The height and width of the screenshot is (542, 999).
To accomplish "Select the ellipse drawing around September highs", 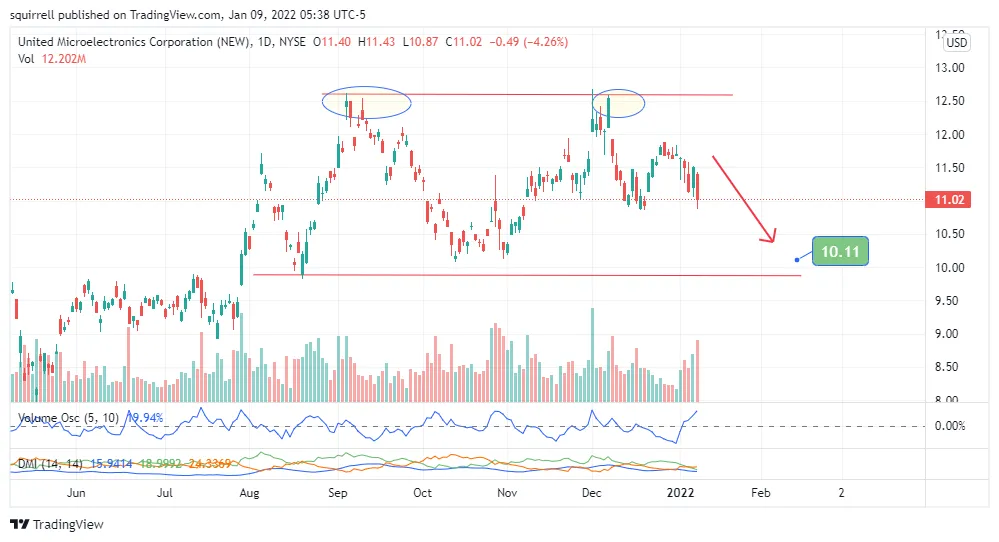I will tap(366, 102).
